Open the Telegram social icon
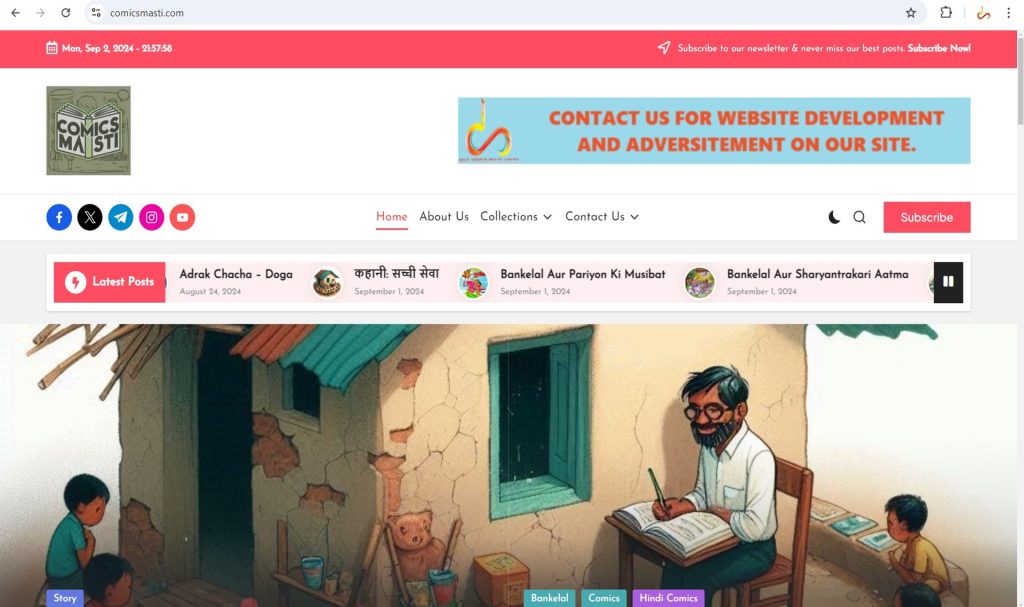Viewport: 1024px width, 607px height. pyautogui.click(x=121, y=217)
